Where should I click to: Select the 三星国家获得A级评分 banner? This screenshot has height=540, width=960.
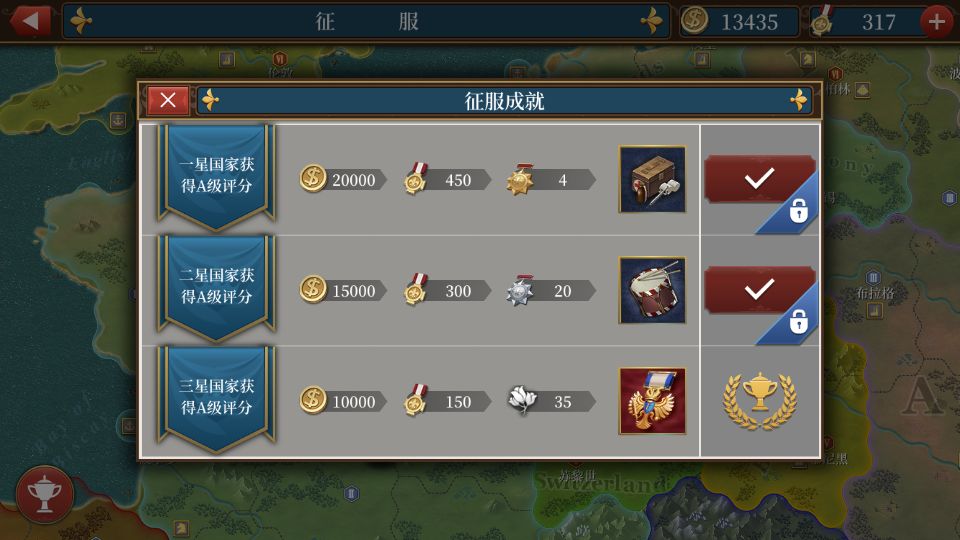coord(216,399)
